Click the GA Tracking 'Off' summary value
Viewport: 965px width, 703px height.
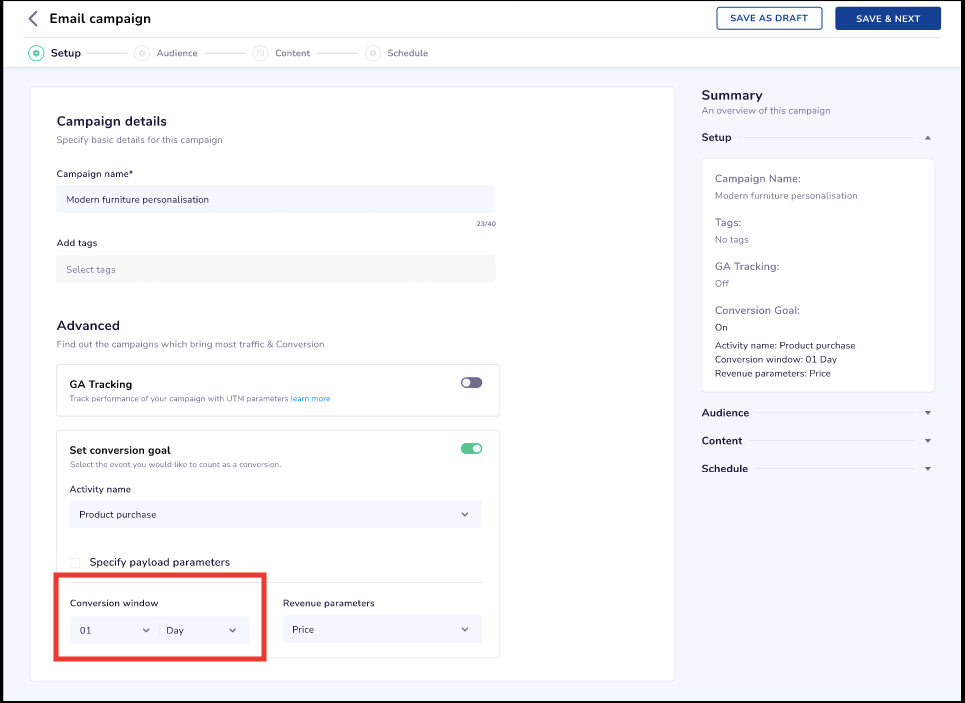click(x=722, y=284)
